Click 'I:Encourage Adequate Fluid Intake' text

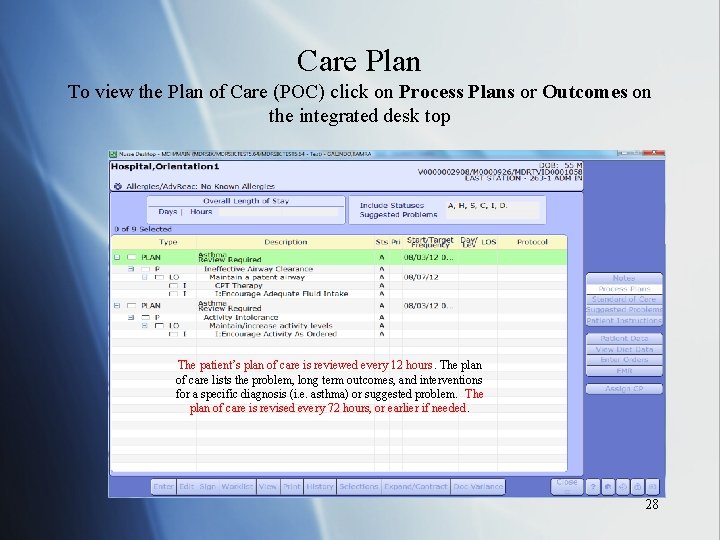[x=281, y=293]
